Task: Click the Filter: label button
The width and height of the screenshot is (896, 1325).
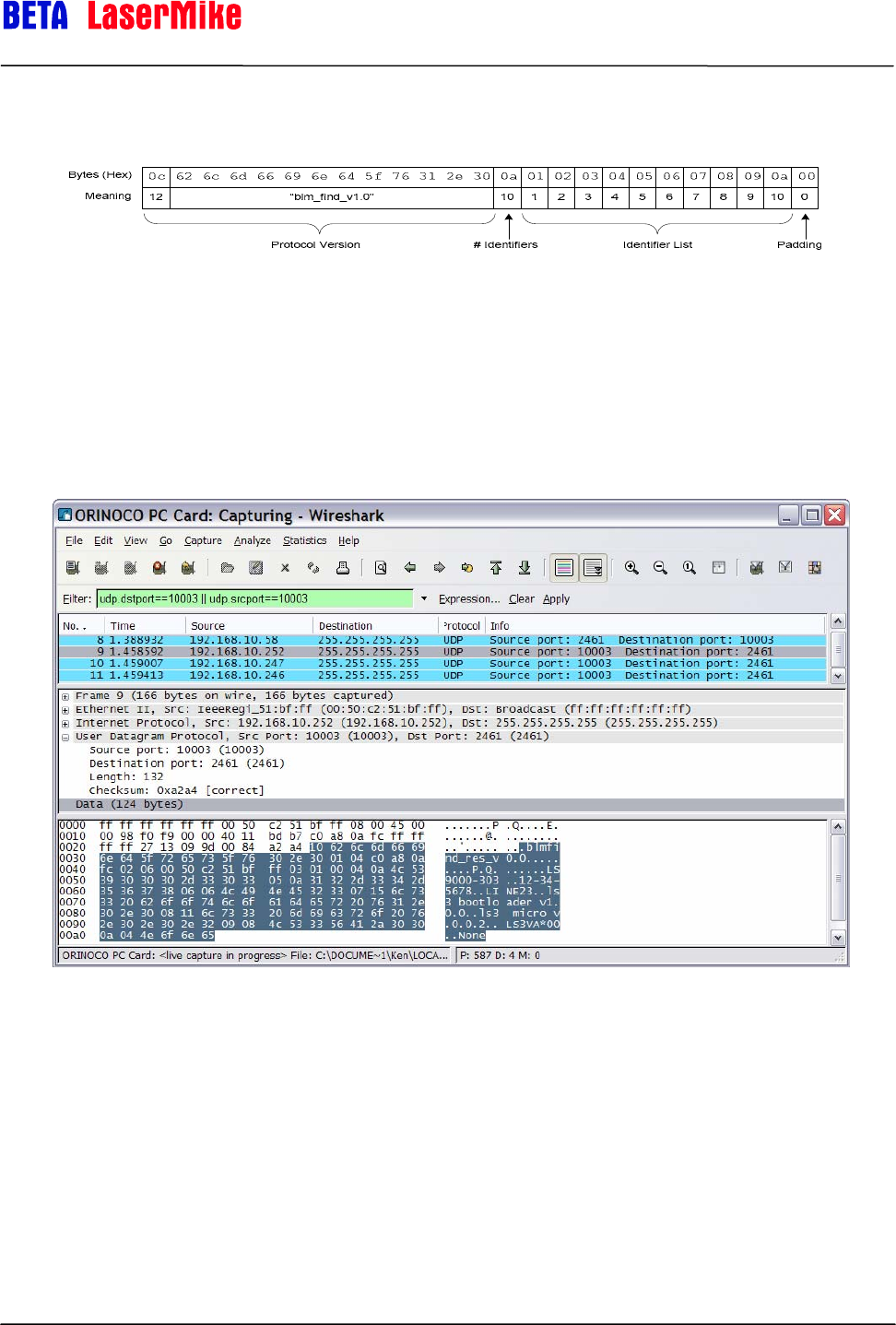Action: point(77,599)
